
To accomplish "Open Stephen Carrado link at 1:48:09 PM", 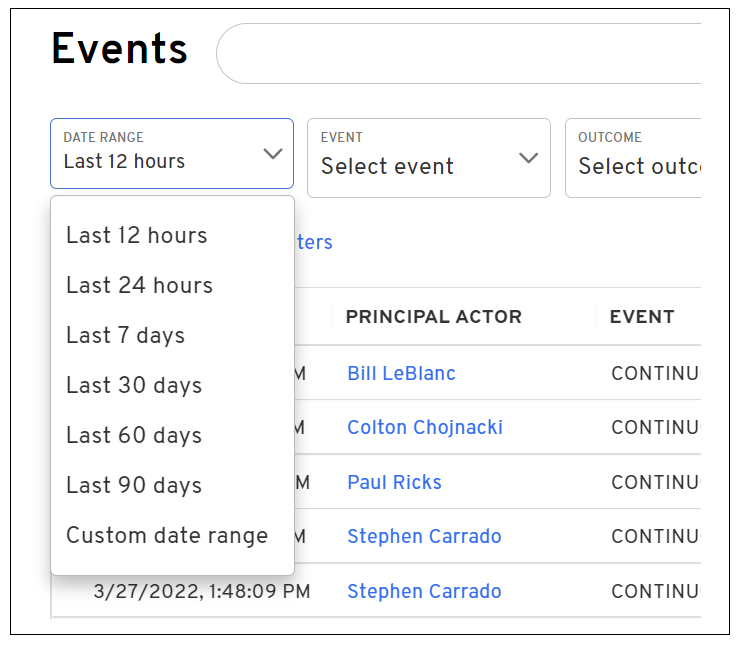I will (x=424, y=591).
